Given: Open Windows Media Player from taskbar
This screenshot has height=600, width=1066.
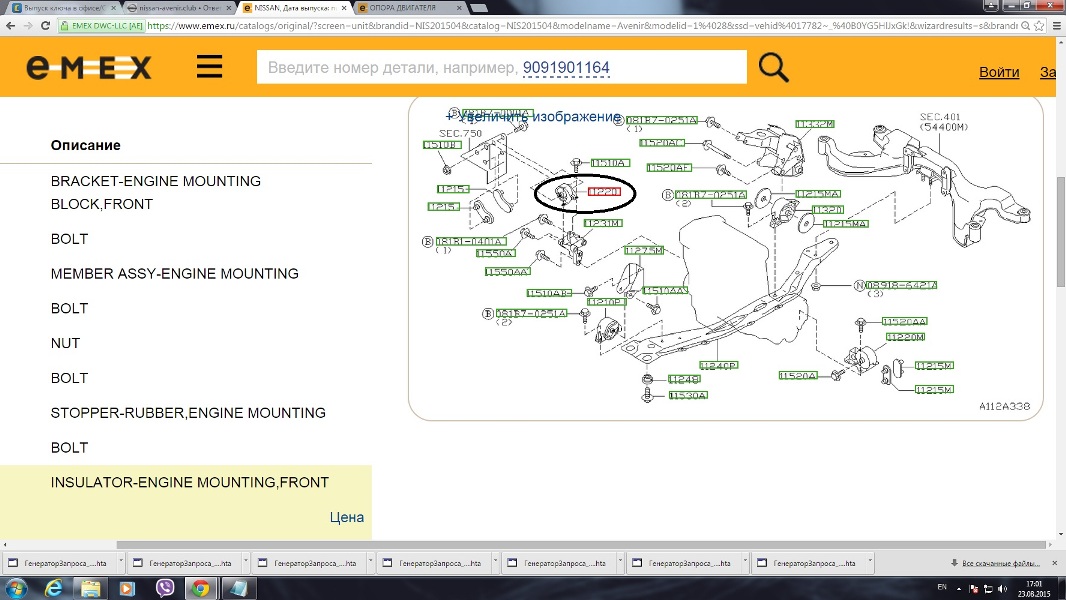Looking at the screenshot, I should (127, 588).
